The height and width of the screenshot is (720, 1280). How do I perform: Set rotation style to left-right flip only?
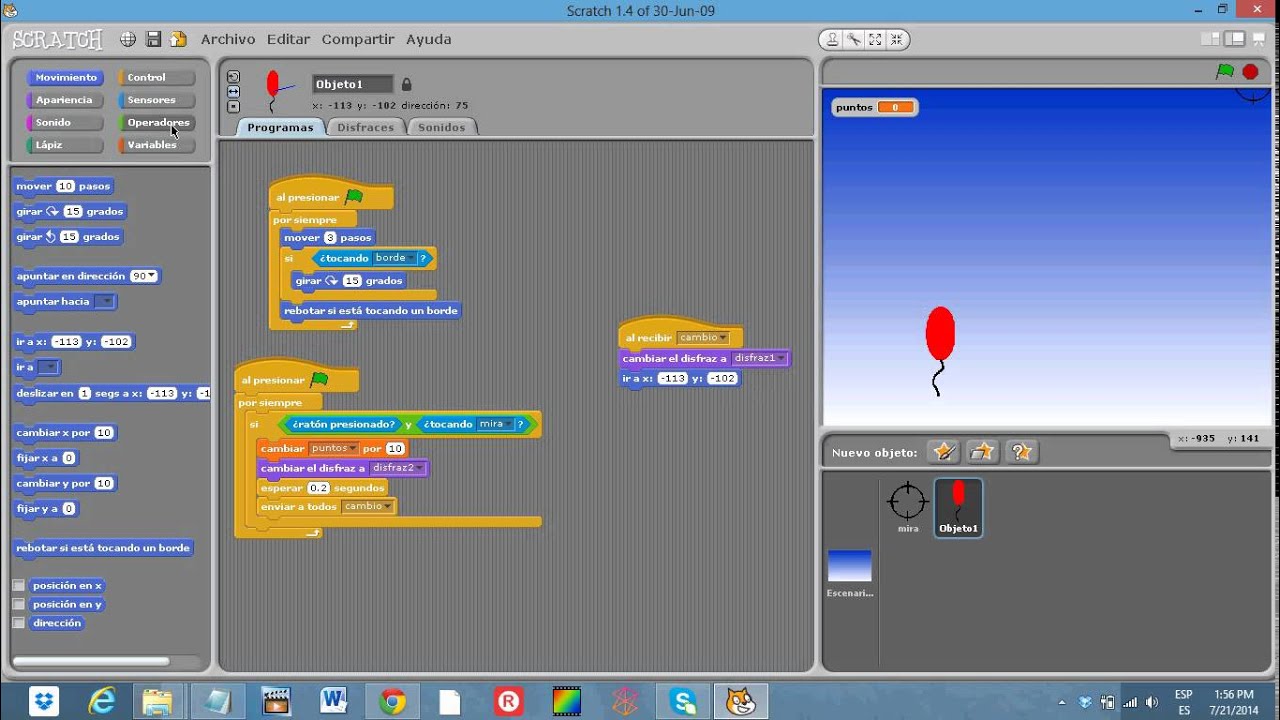(233, 91)
